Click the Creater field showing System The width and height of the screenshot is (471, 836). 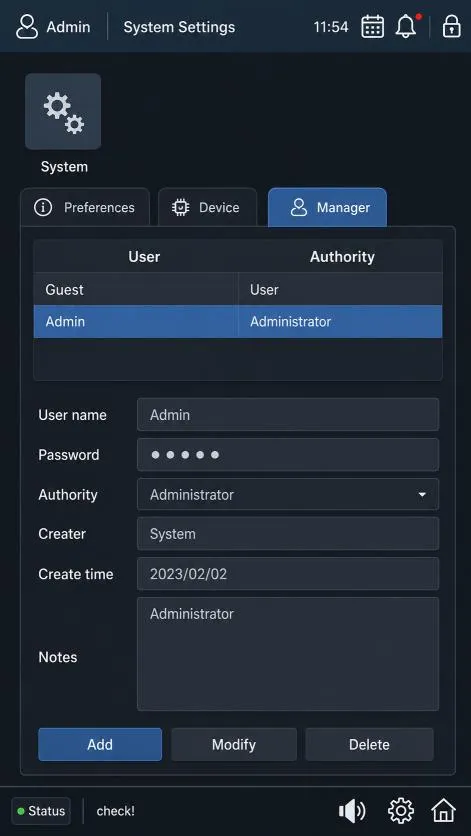click(288, 534)
